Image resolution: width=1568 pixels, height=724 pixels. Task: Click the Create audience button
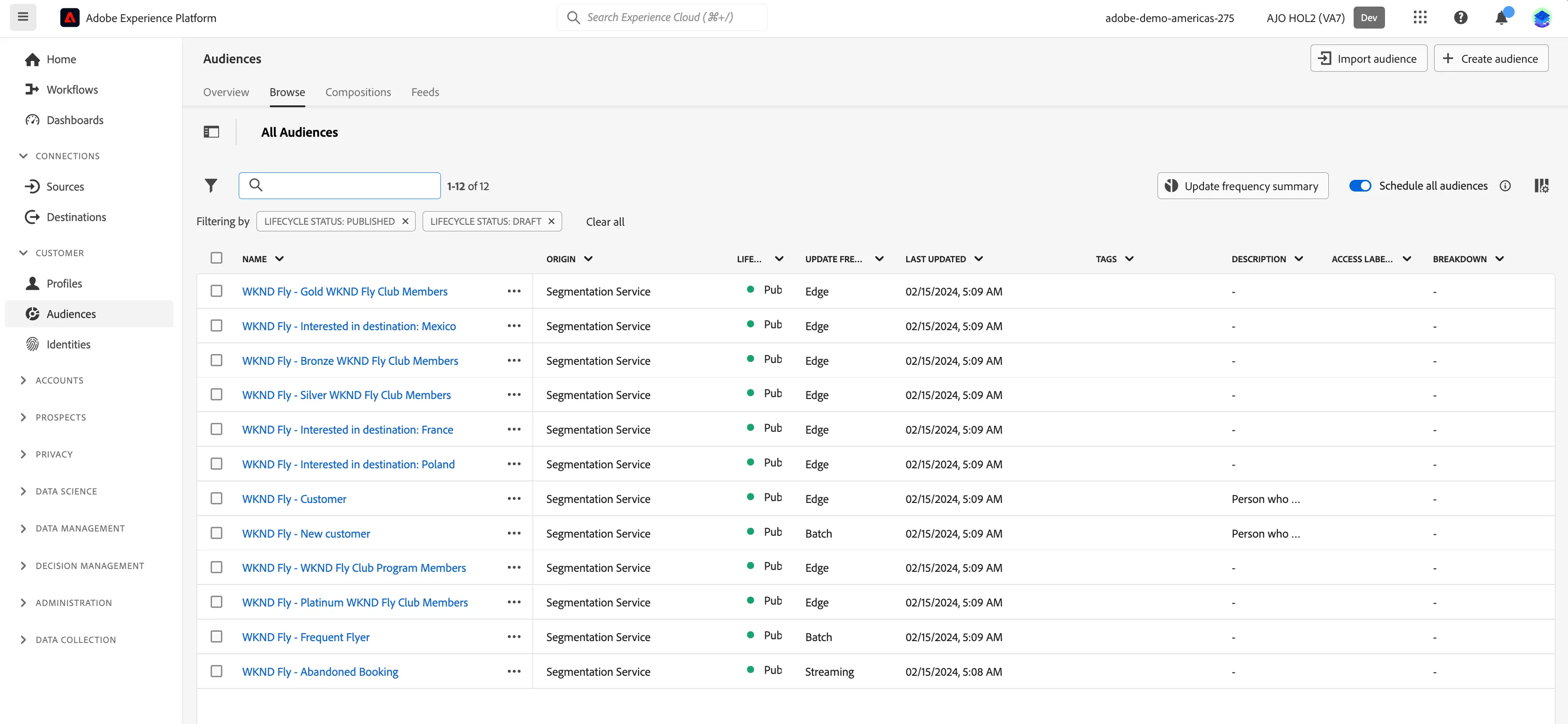point(1491,59)
